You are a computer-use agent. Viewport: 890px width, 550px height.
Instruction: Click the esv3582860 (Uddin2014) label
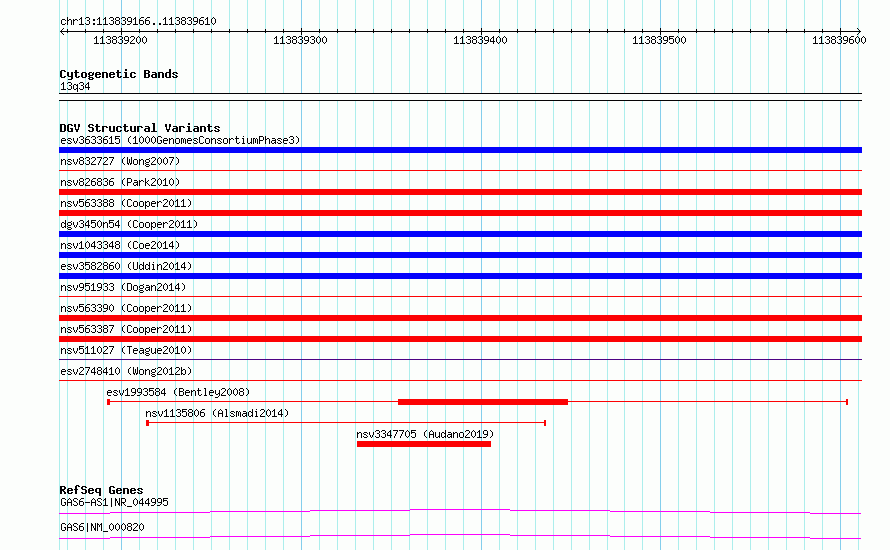point(126,266)
